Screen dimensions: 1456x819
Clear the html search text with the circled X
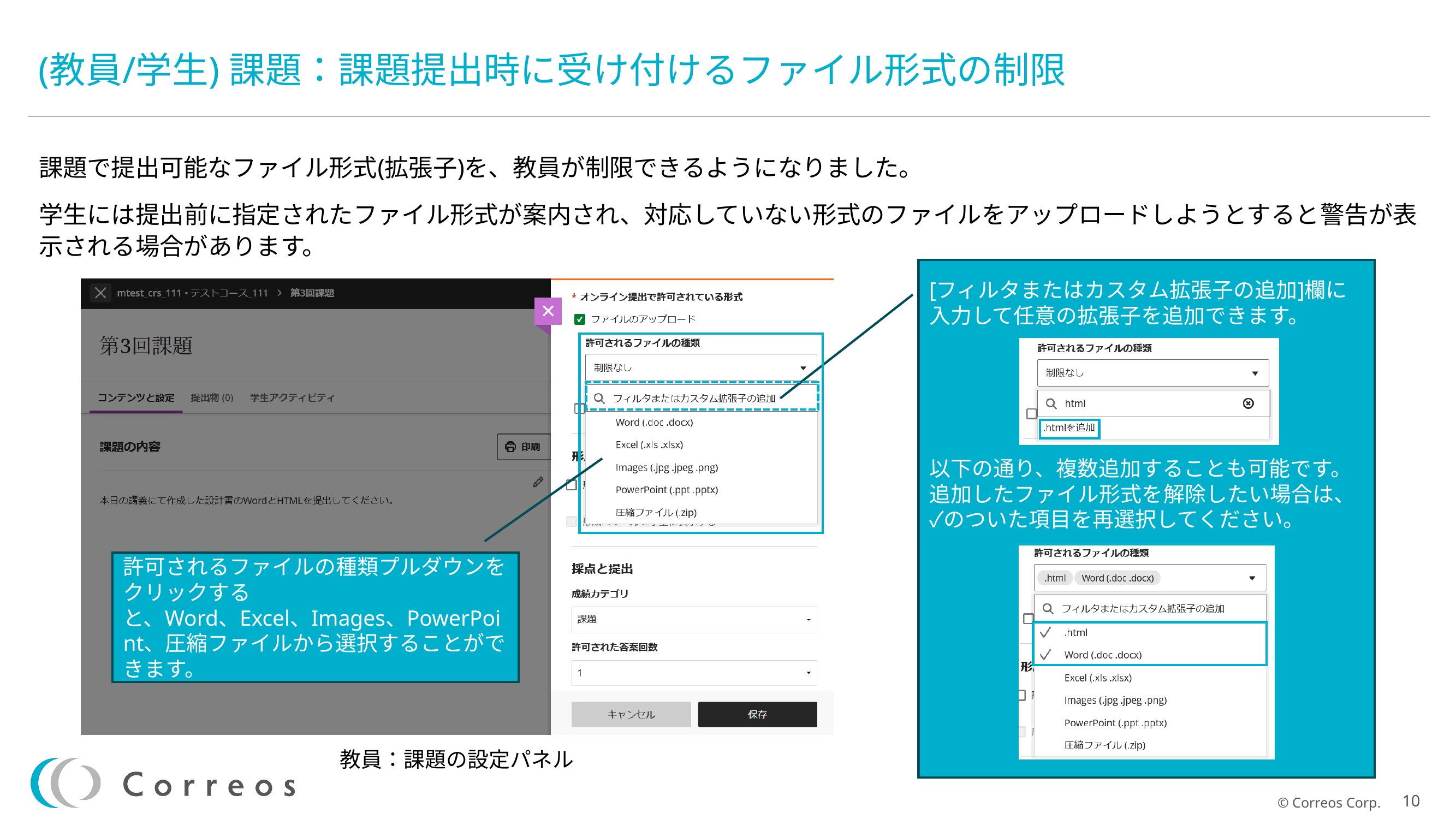[x=1248, y=403]
